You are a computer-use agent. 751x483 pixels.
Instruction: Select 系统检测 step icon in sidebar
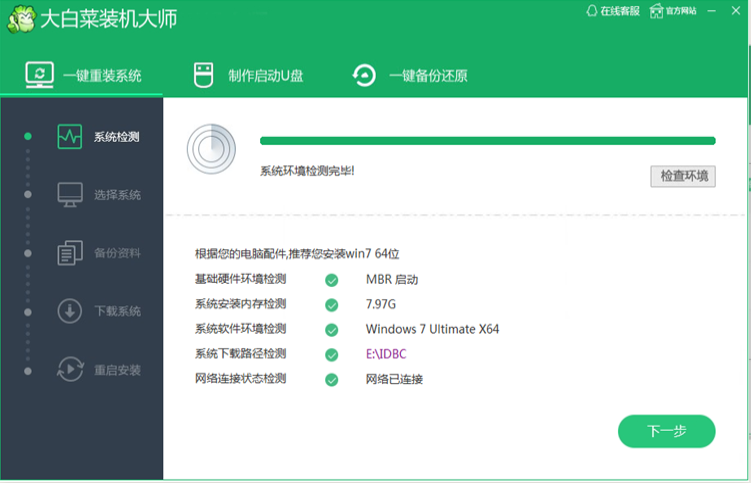tap(70, 137)
